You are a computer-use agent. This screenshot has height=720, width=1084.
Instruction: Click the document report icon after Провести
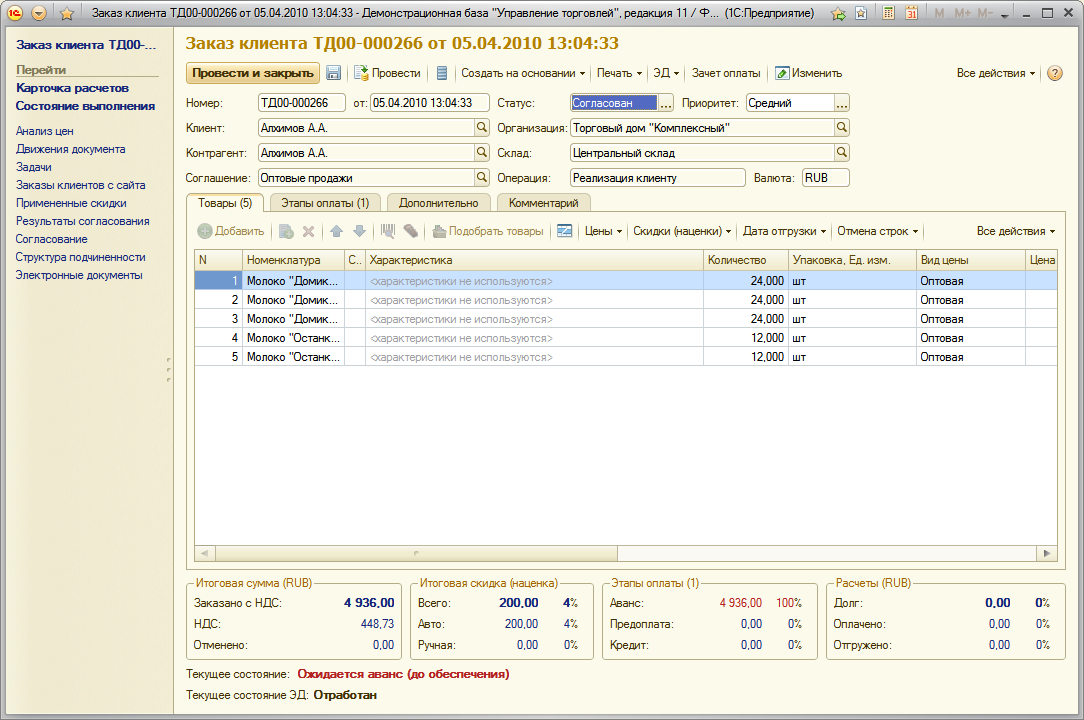(x=442, y=73)
